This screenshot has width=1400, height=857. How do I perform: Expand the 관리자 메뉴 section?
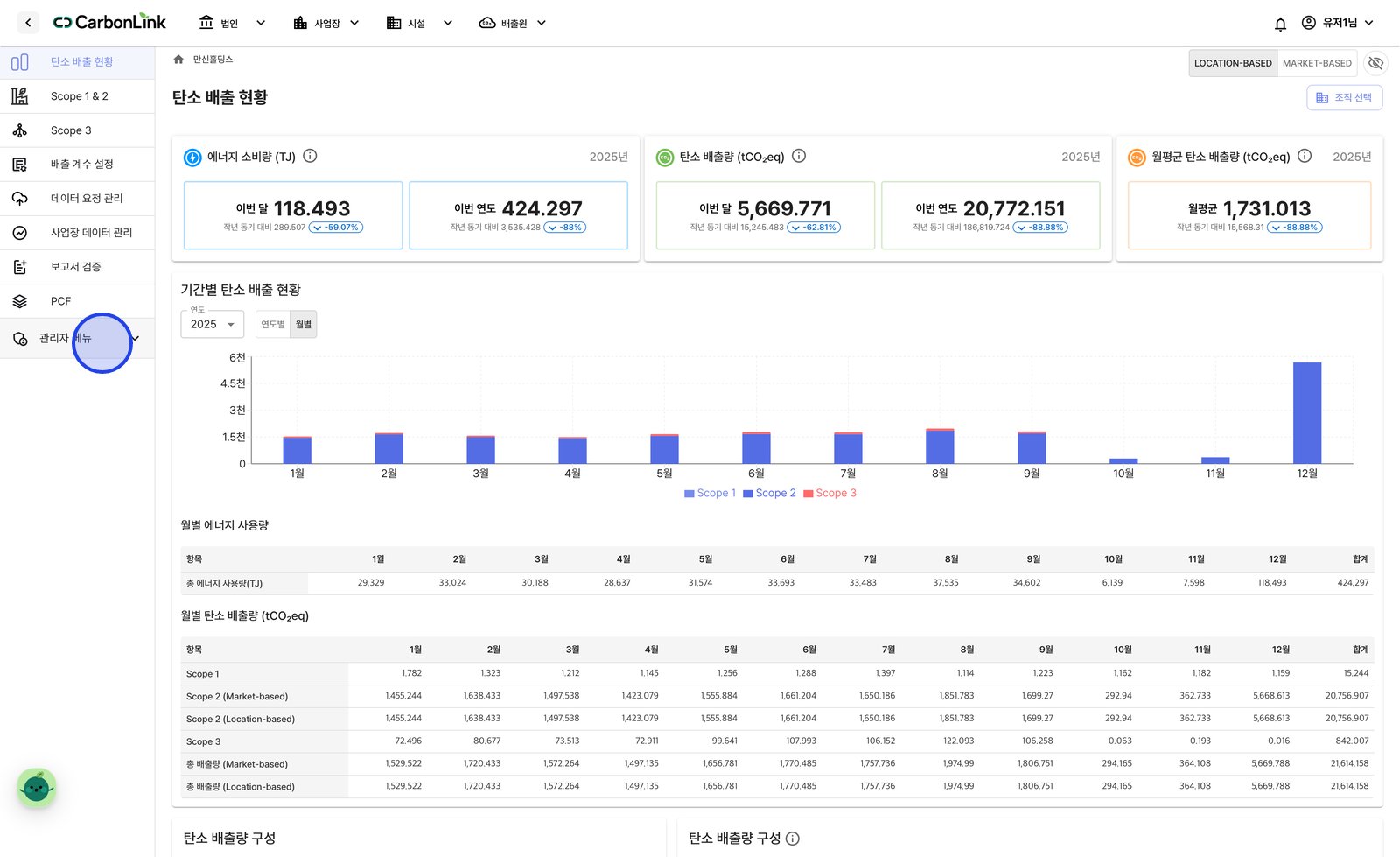77,338
